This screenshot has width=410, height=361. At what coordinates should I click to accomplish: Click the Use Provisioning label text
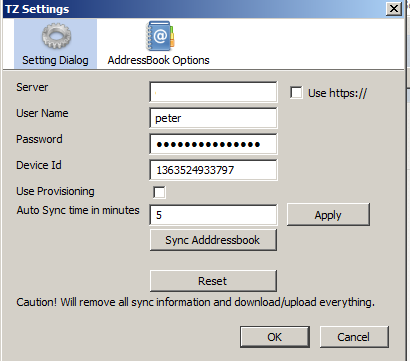[55, 191]
